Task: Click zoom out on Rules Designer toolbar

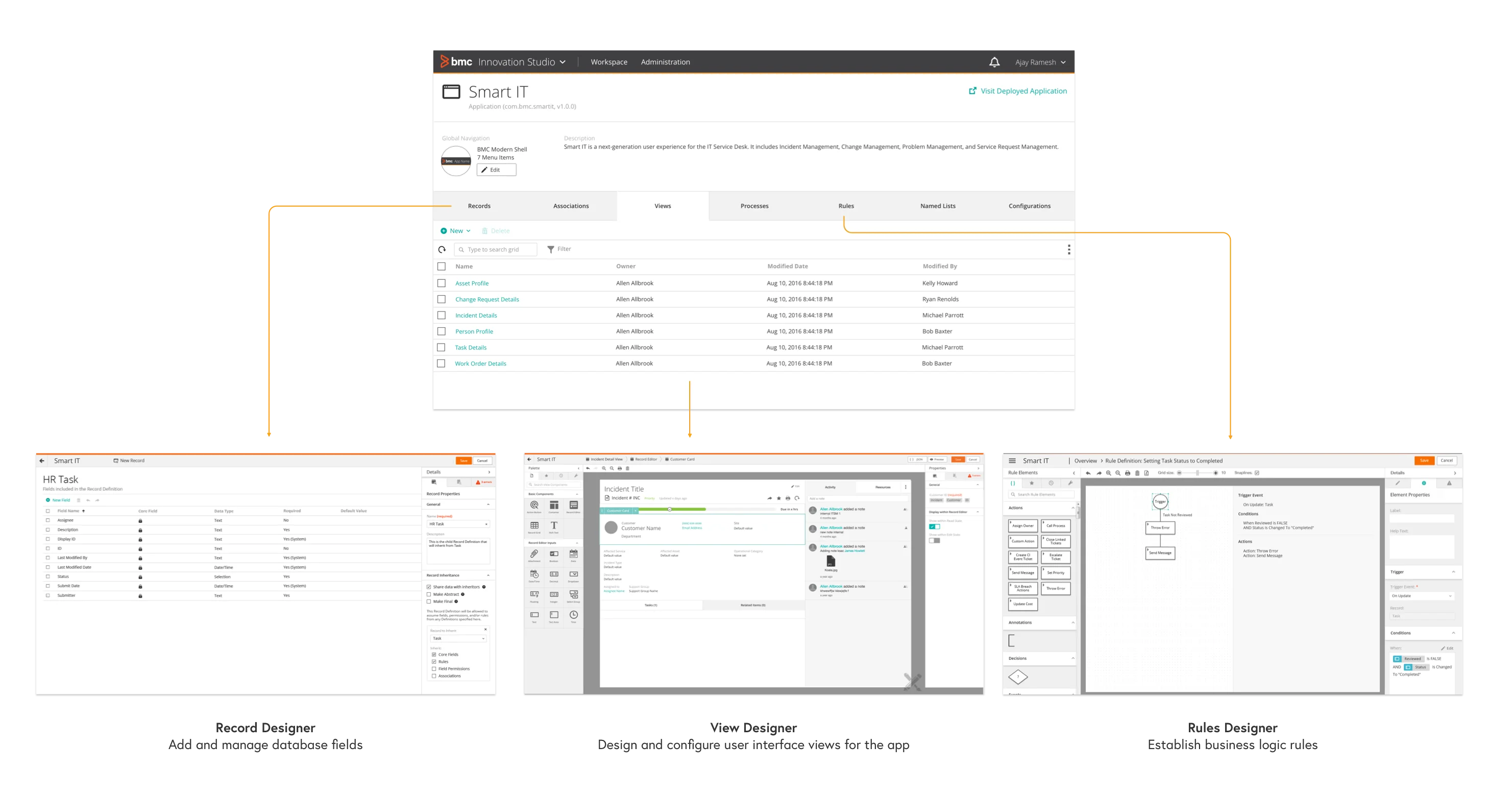Action: [x=1118, y=473]
